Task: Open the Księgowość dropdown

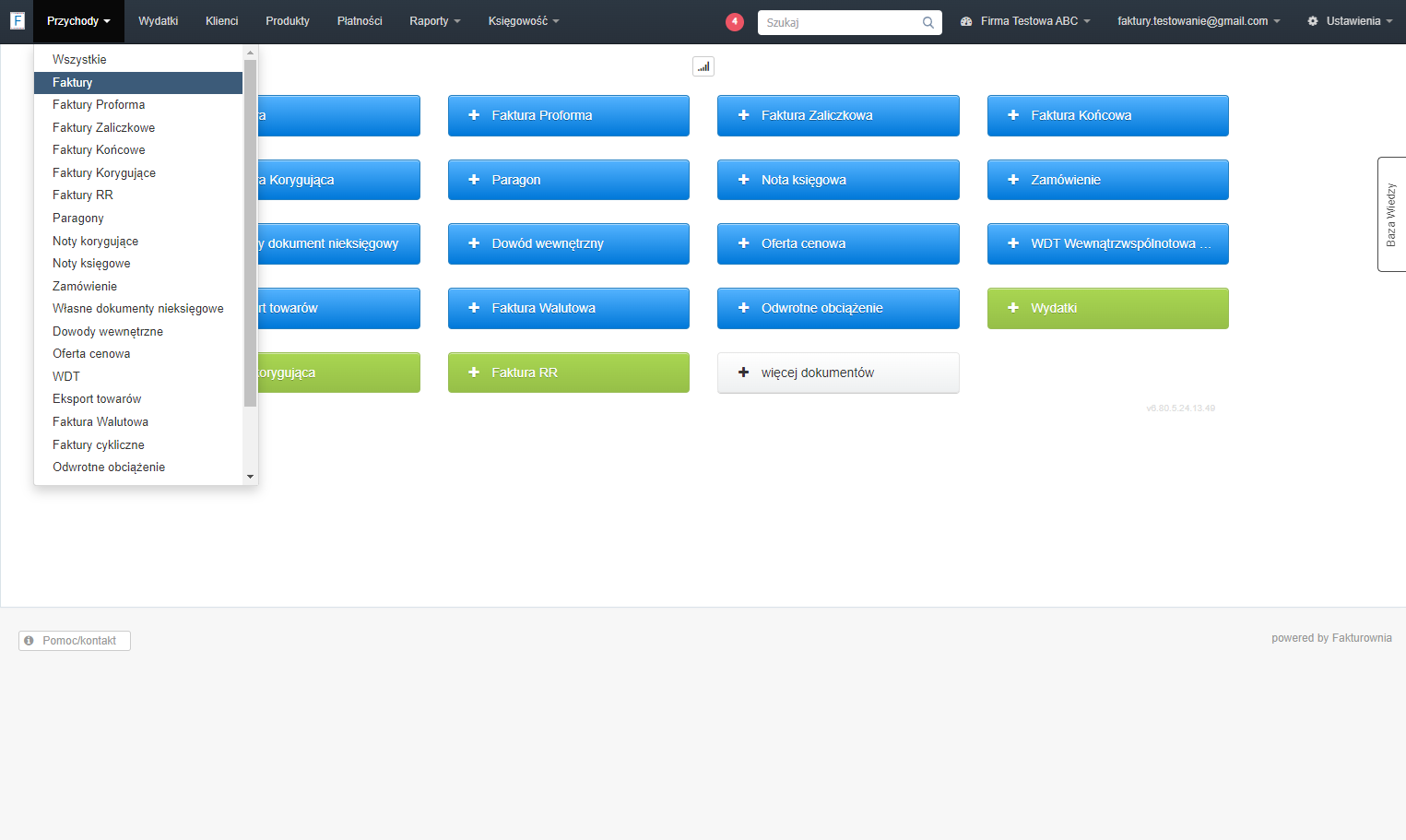Action: [524, 21]
